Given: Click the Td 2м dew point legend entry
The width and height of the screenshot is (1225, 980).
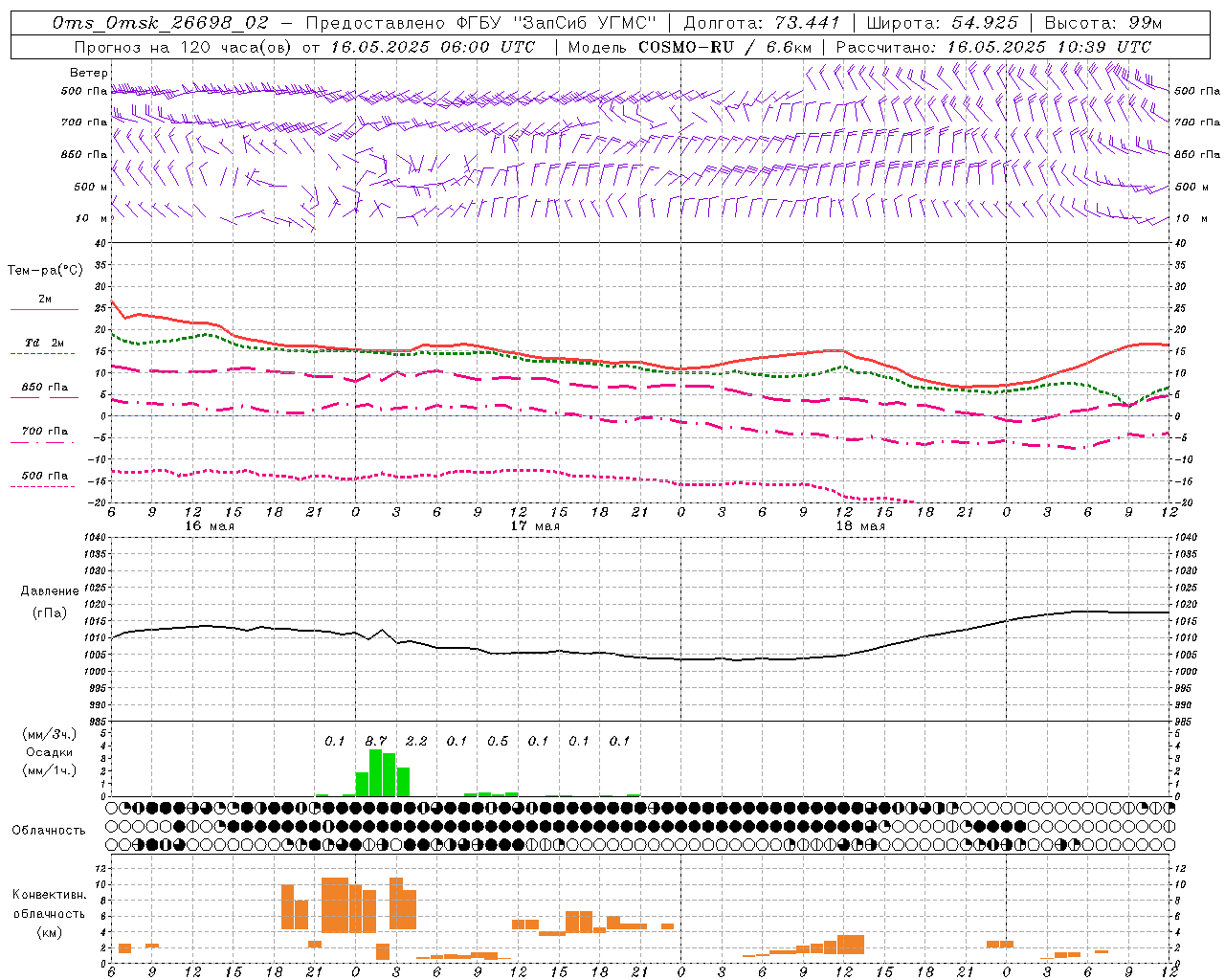Looking at the screenshot, I should point(45,343).
